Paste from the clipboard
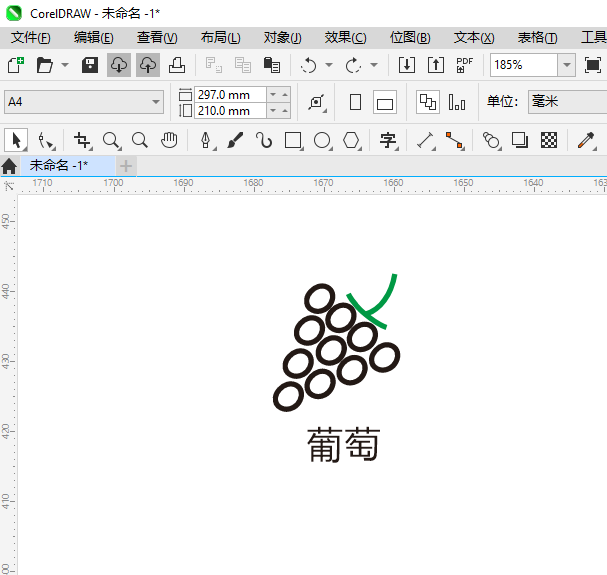Image resolution: width=607 pixels, height=575 pixels. pyautogui.click(x=272, y=65)
